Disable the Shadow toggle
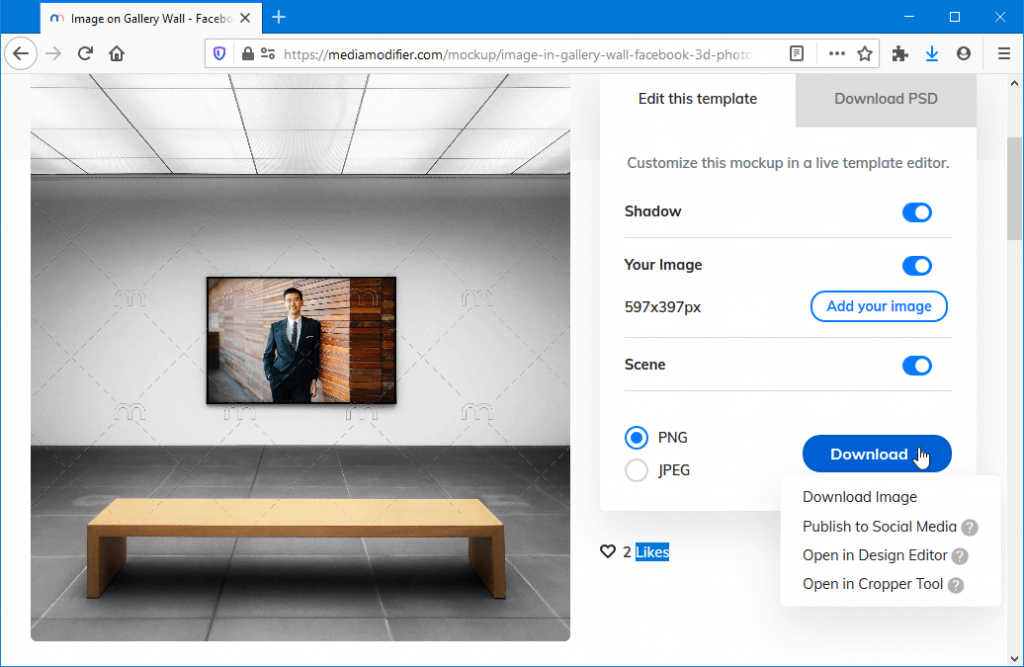Image resolution: width=1024 pixels, height=667 pixels. (x=917, y=212)
